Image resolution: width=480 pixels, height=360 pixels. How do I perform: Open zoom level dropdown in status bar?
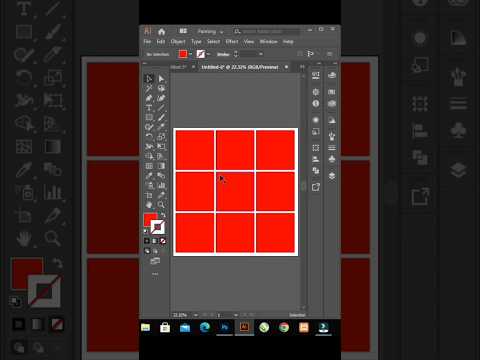tap(196, 315)
